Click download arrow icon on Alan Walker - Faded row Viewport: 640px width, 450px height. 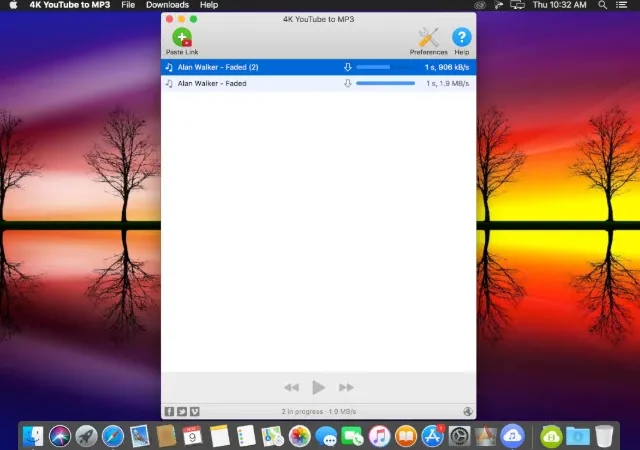tap(347, 83)
